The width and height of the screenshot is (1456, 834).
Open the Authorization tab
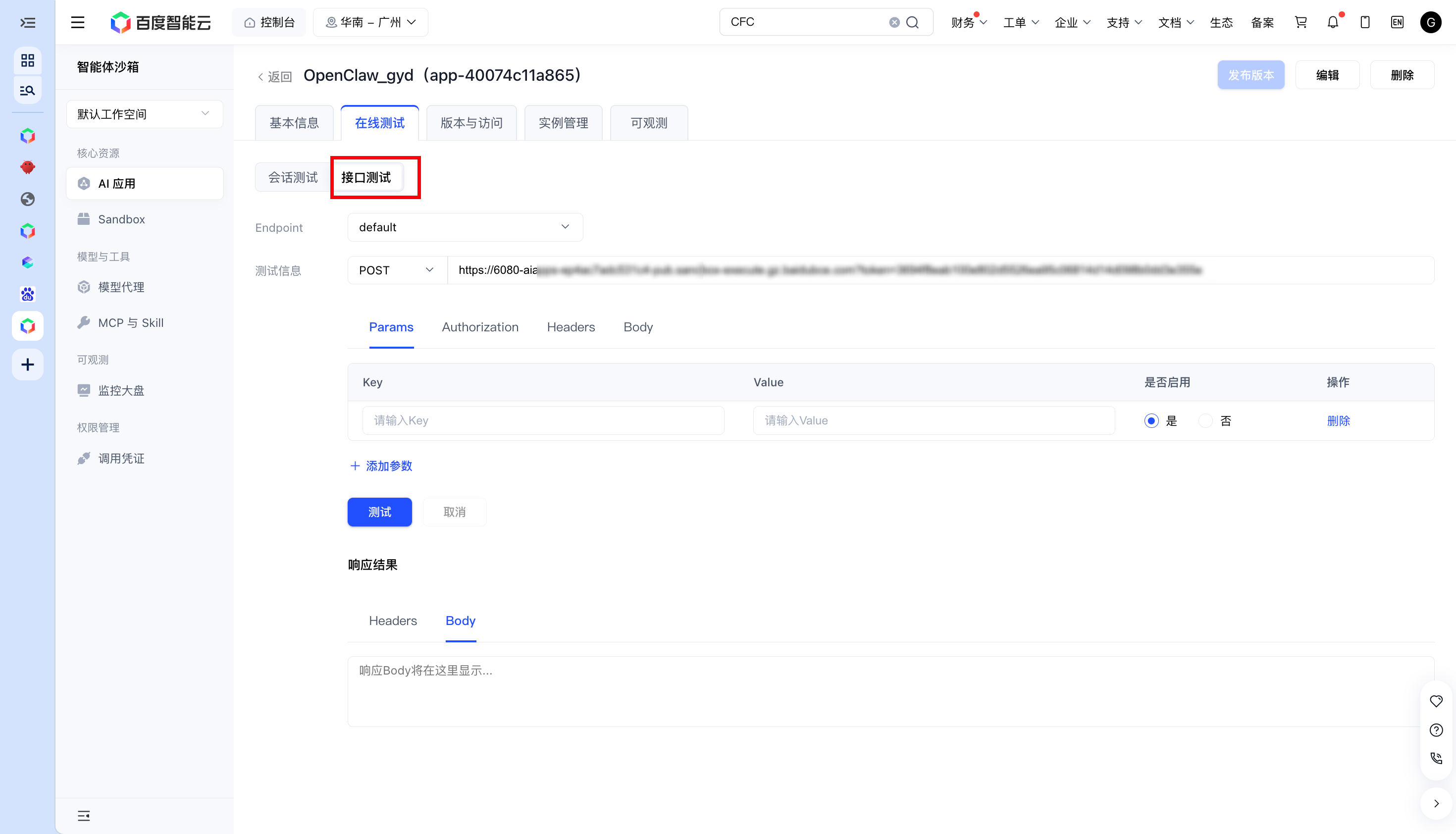480,327
